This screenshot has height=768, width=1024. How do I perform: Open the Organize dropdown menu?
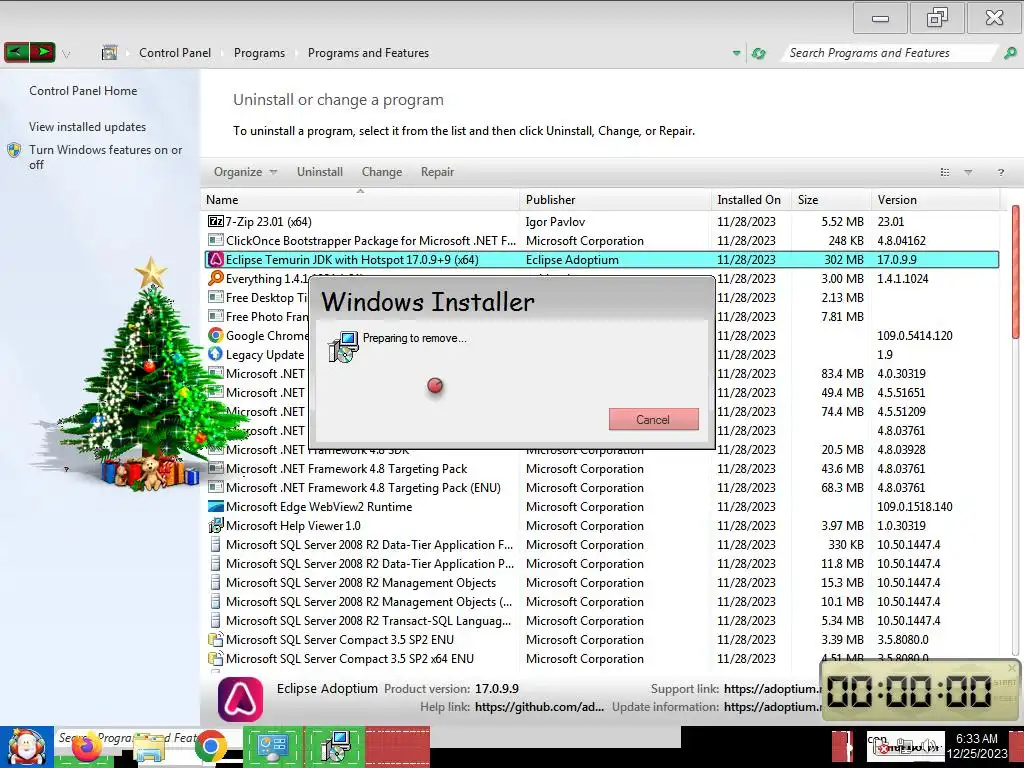(246, 172)
